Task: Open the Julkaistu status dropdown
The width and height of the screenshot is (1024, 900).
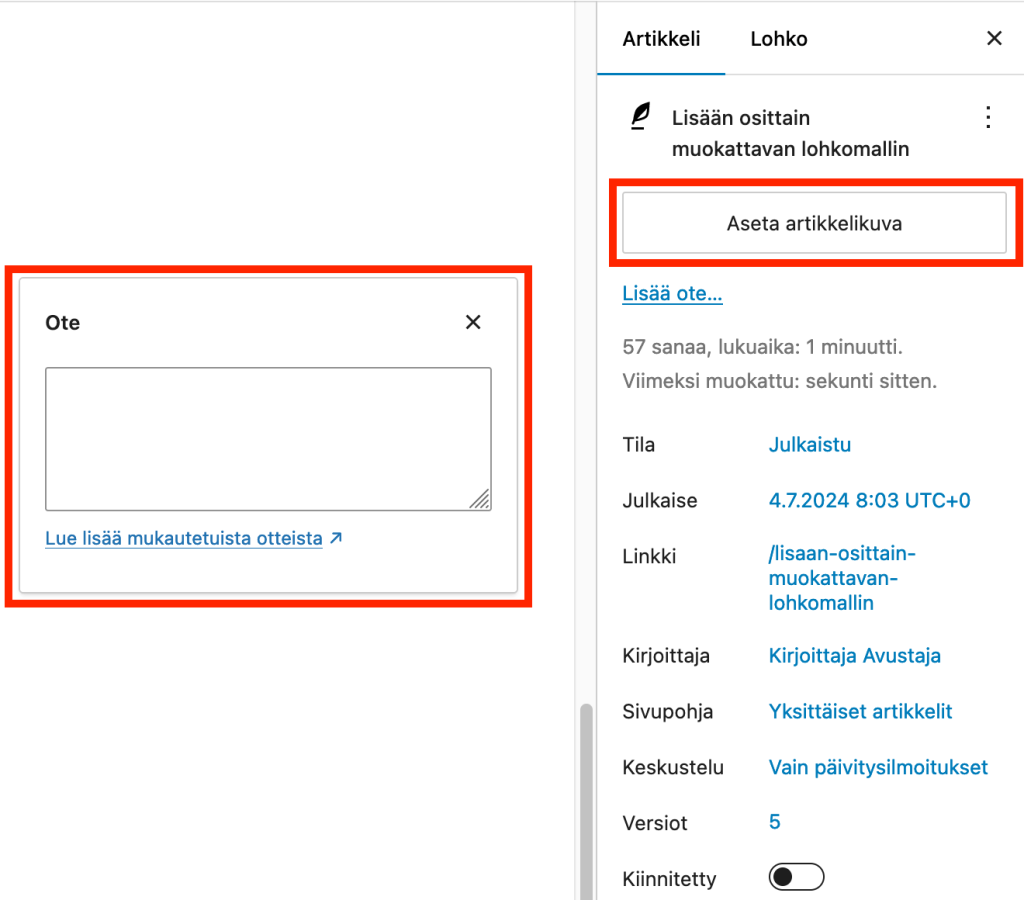Action: click(x=810, y=445)
